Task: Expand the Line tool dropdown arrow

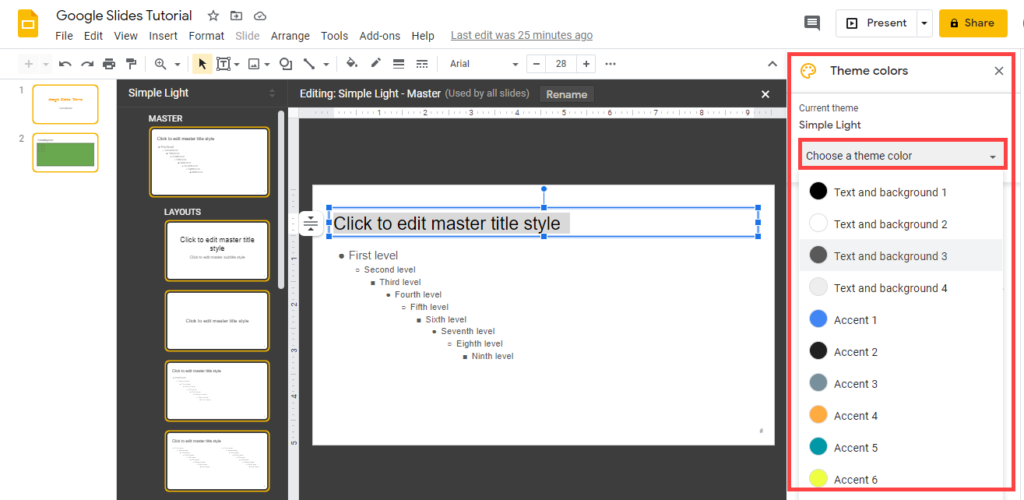Action: [x=325, y=64]
